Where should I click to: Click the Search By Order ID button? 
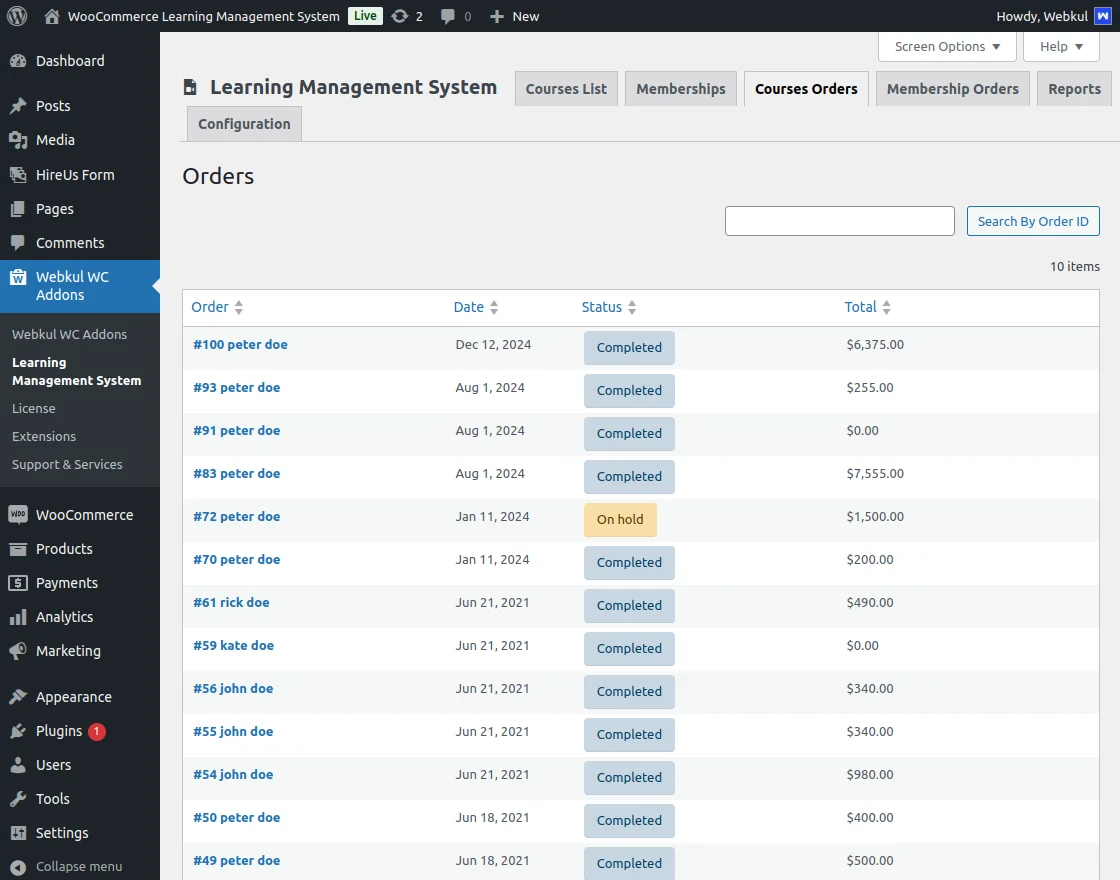1033,221
